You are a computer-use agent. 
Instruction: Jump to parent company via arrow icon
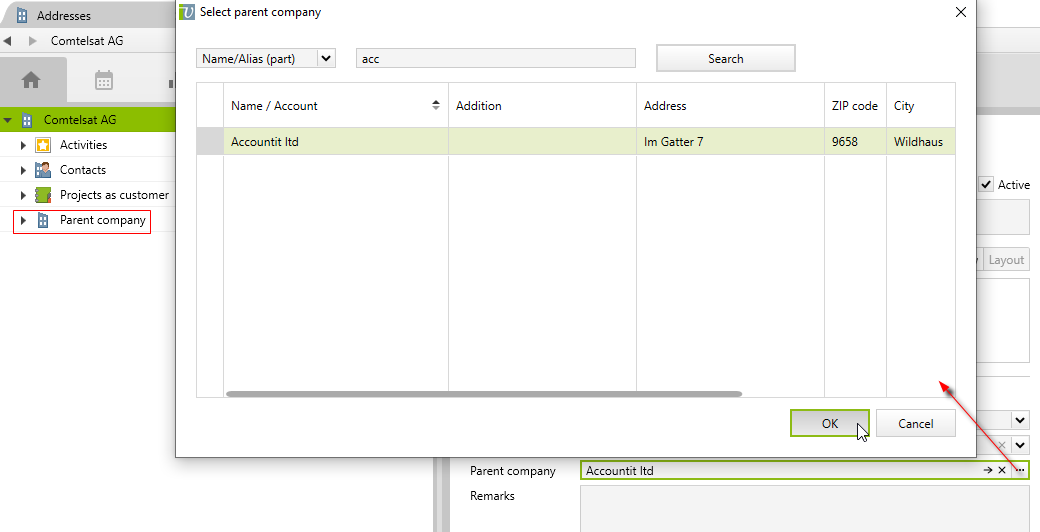(987, 470)
